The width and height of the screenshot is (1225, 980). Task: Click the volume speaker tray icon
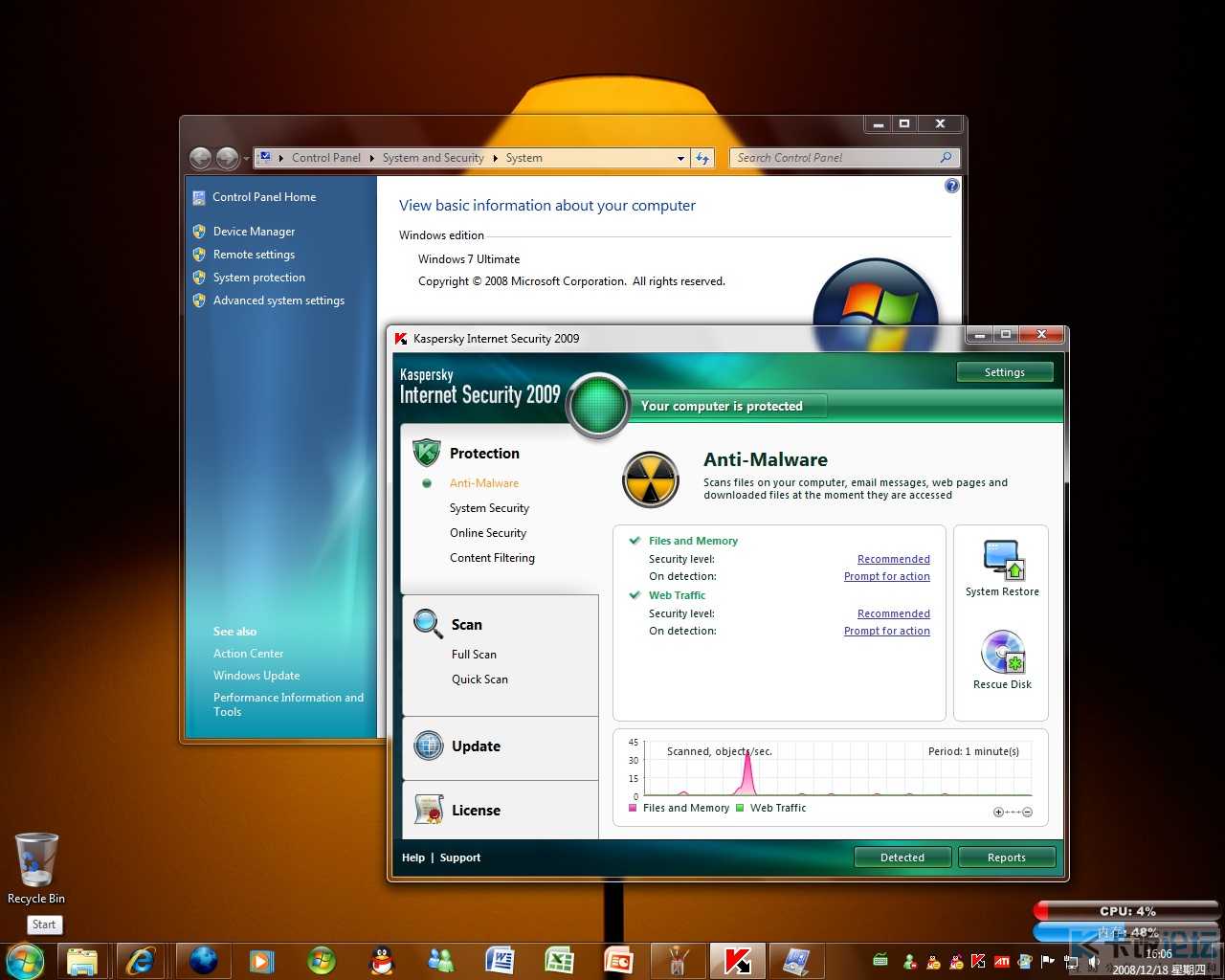[x=1094, y=961]
